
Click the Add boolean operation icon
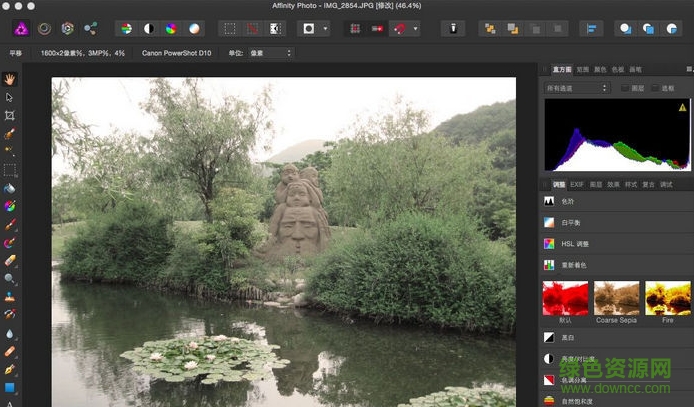(625, 29)
